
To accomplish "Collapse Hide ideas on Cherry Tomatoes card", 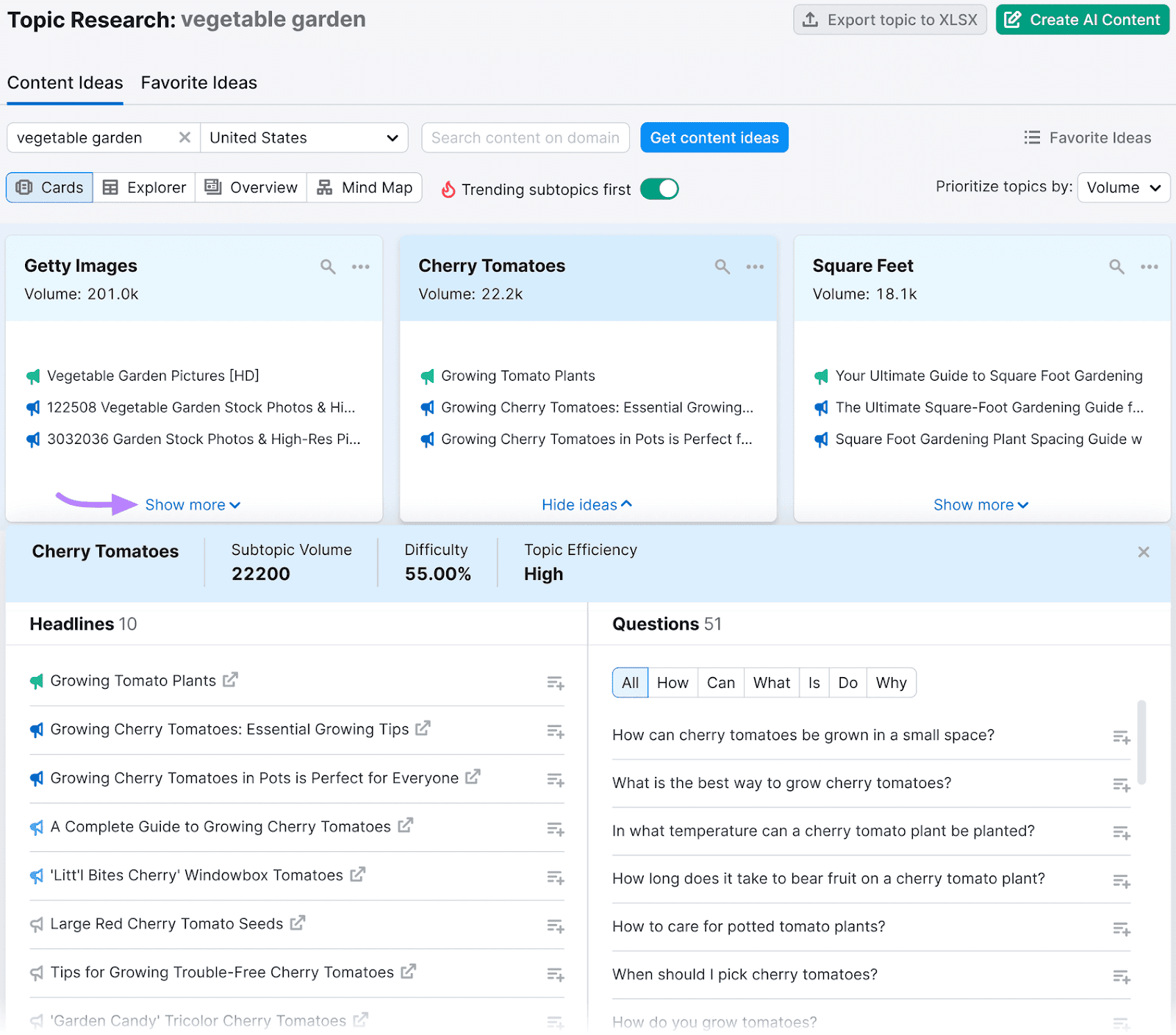I will click(587, 505).
